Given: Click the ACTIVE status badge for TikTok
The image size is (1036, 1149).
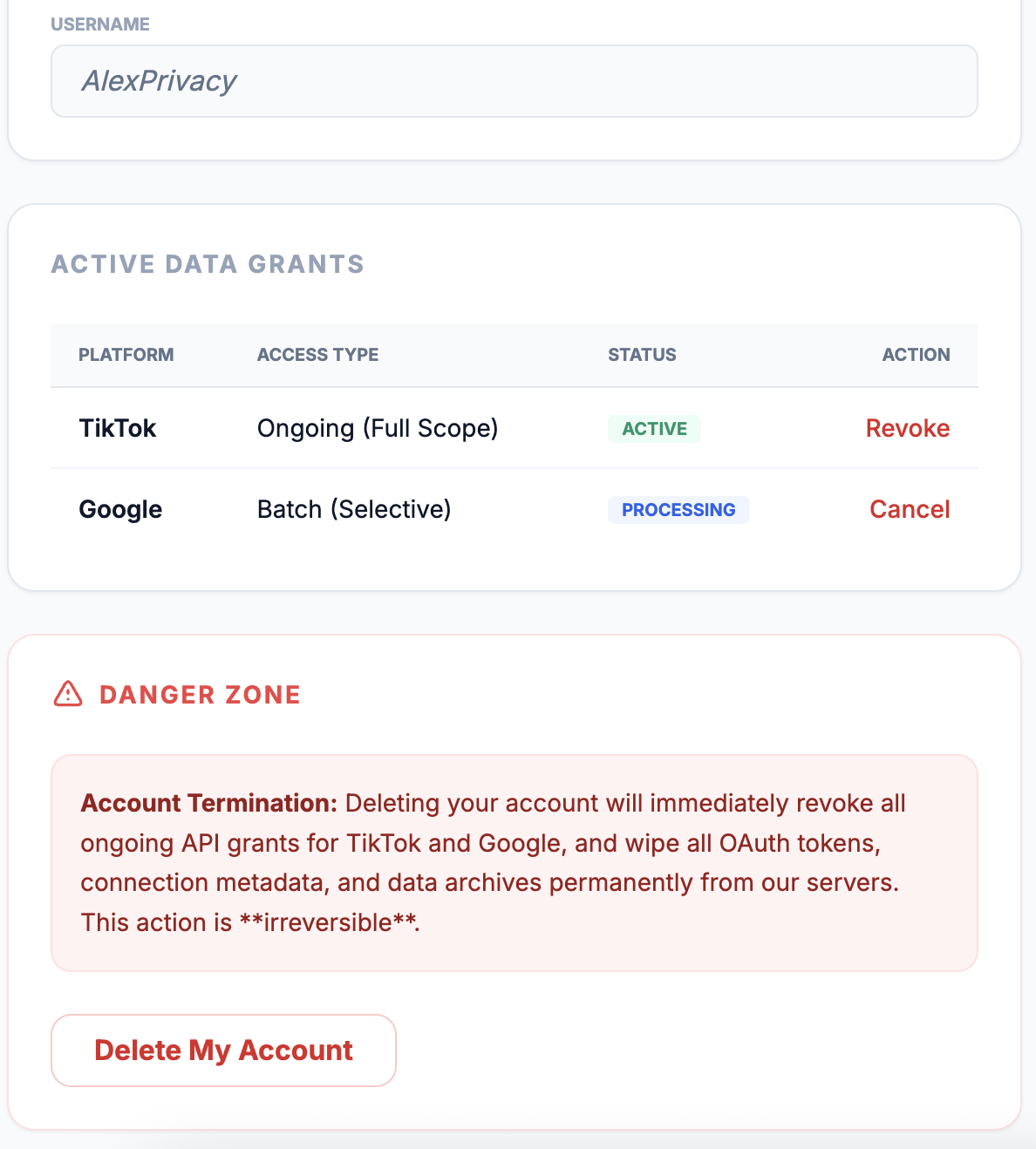Looking at the screenshot, I should click(x=654, y=428).
